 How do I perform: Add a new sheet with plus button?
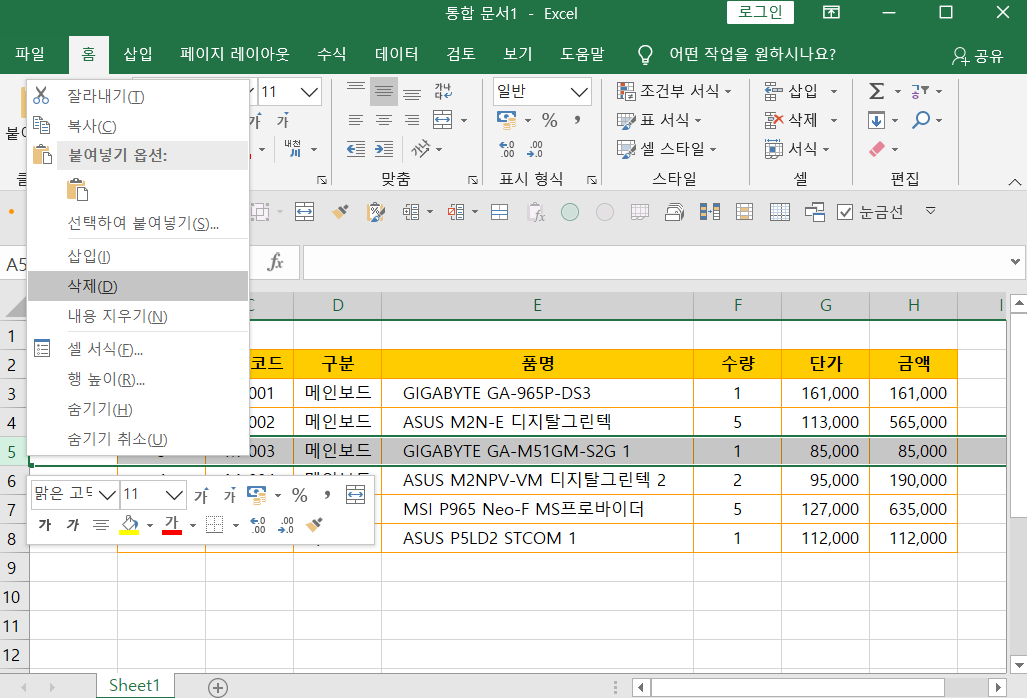click(218, 688)
